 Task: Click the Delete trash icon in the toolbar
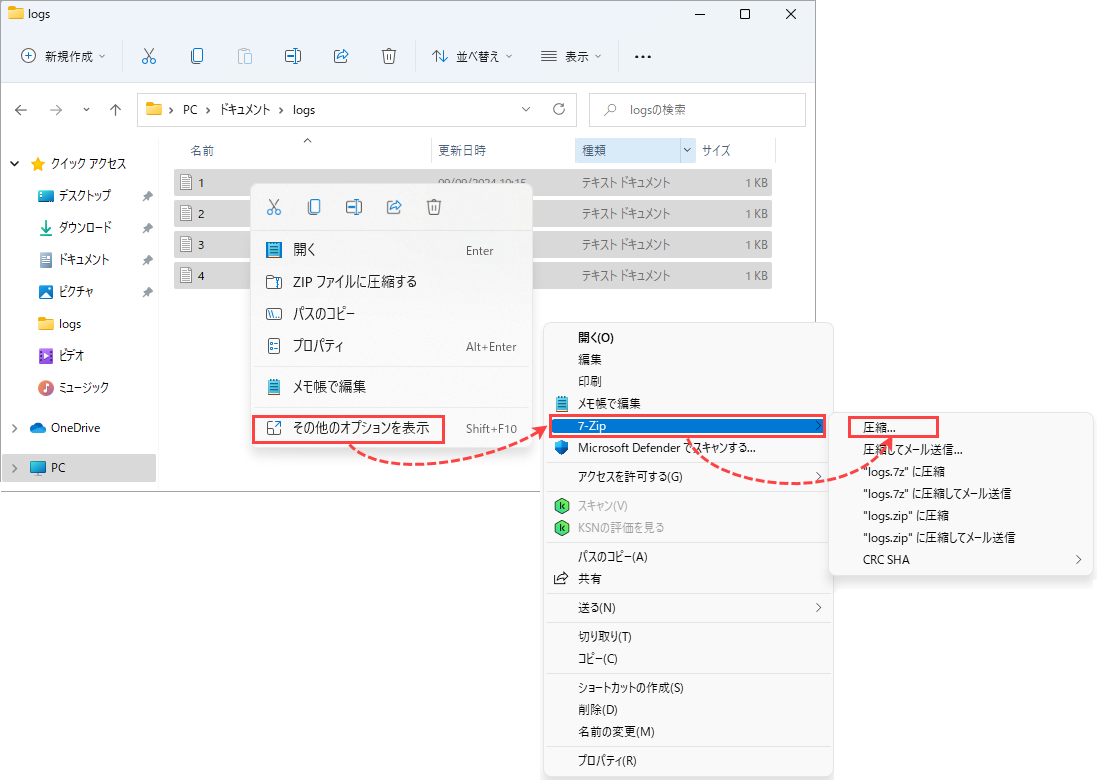(389, 56)
